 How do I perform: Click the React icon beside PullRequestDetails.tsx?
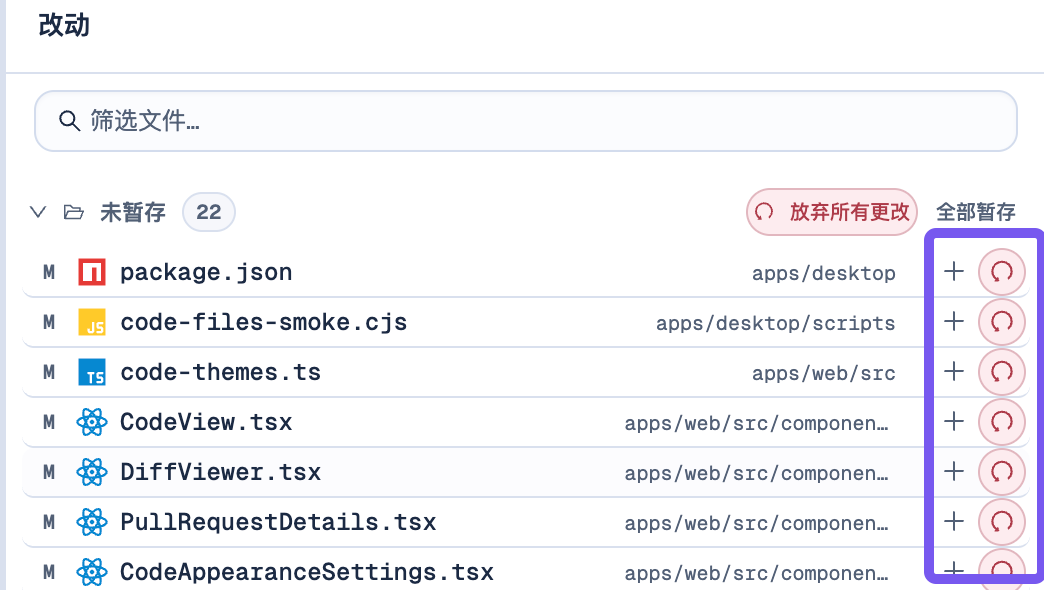(x=92, y=521)
